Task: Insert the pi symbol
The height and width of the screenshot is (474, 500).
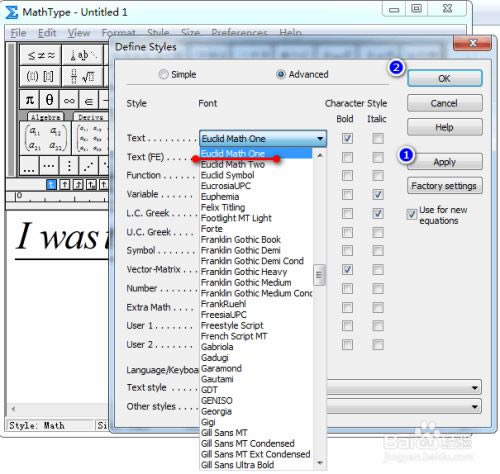Action: point(30,100)
